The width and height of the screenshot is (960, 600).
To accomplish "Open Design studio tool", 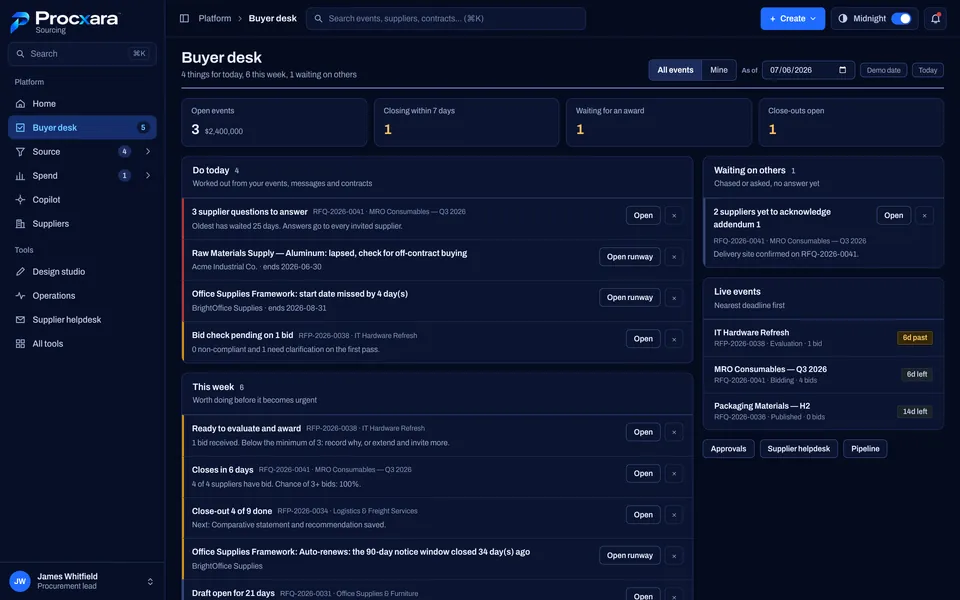I will pos(82,271).
